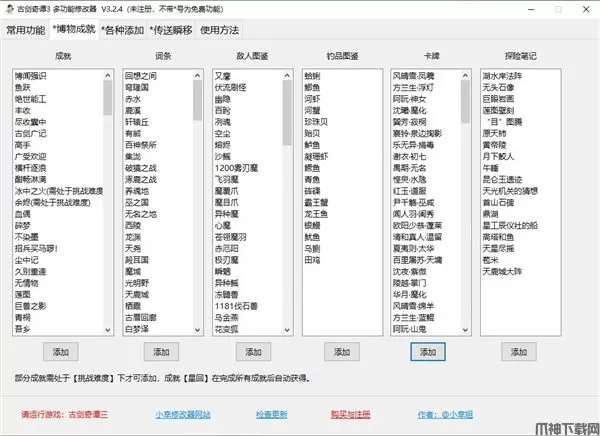
Task: Select the *博物成就 tab
Action: [74, 29]
